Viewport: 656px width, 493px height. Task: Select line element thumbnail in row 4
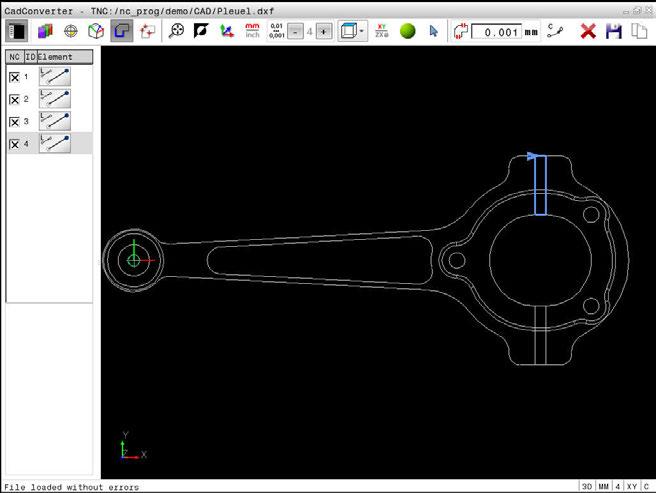point(55,144)
